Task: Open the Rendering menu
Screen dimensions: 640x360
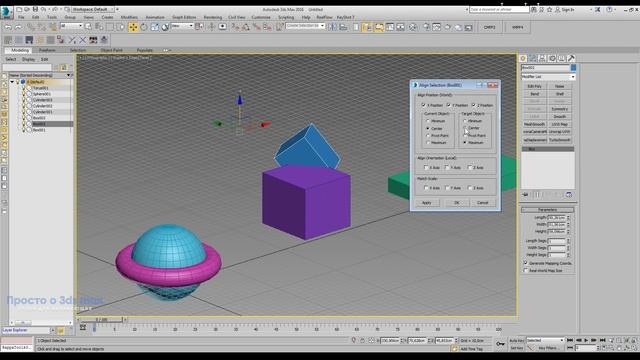Action: [213, 17]
